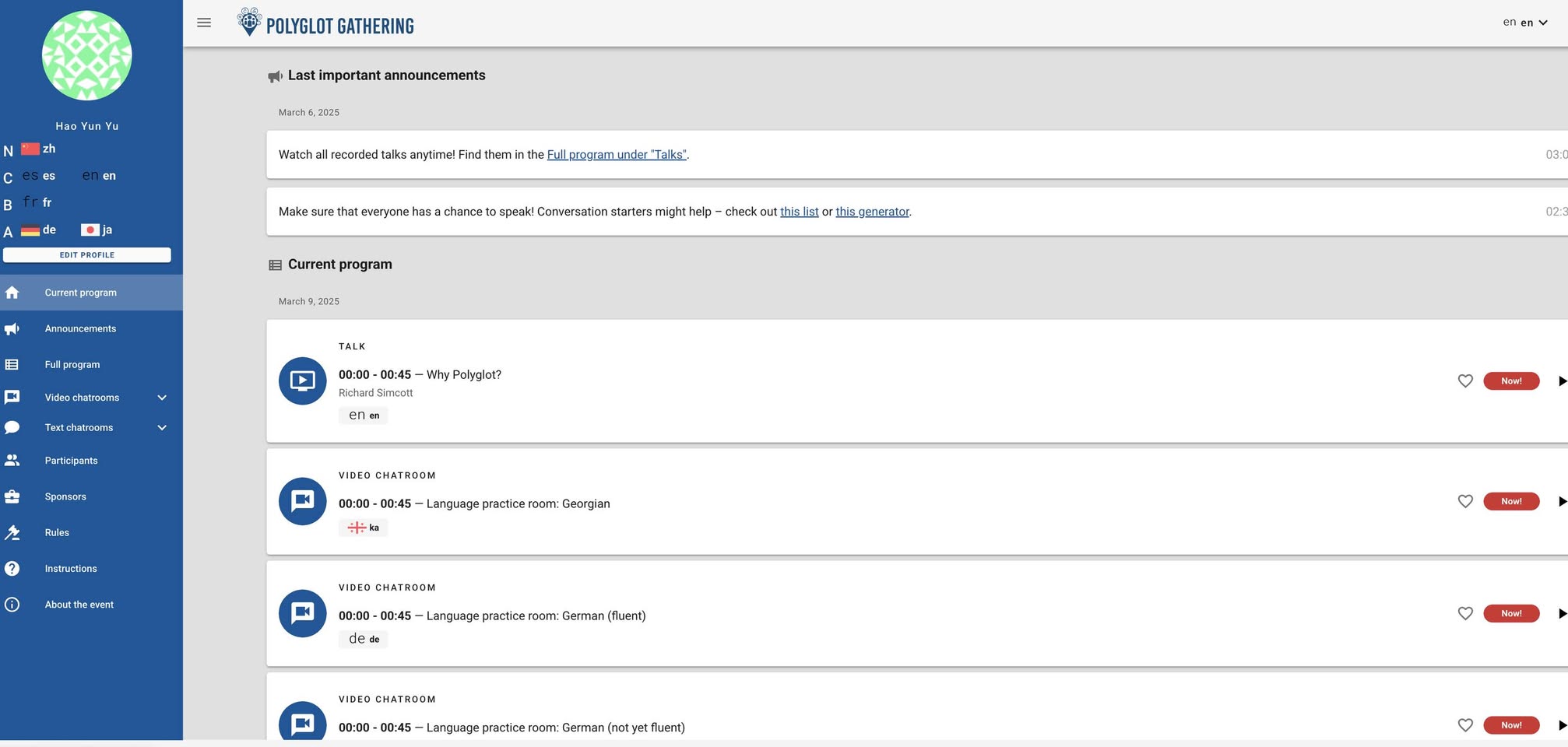Click Now! badge for Why Polyglot?
1568x747 pixels.
click(1511, 381)
